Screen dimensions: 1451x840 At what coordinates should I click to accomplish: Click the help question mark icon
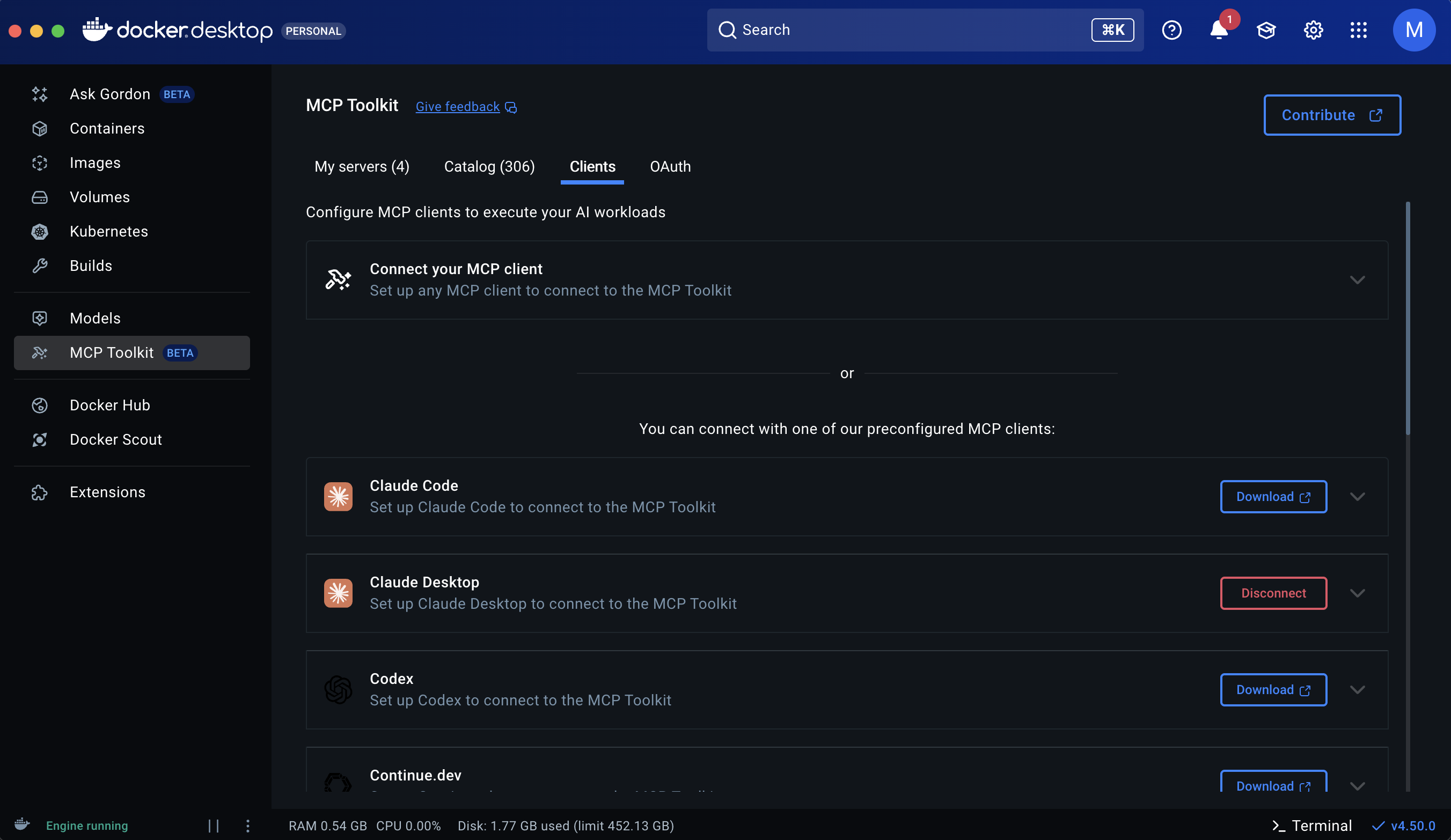click(x=1171, y=30)
